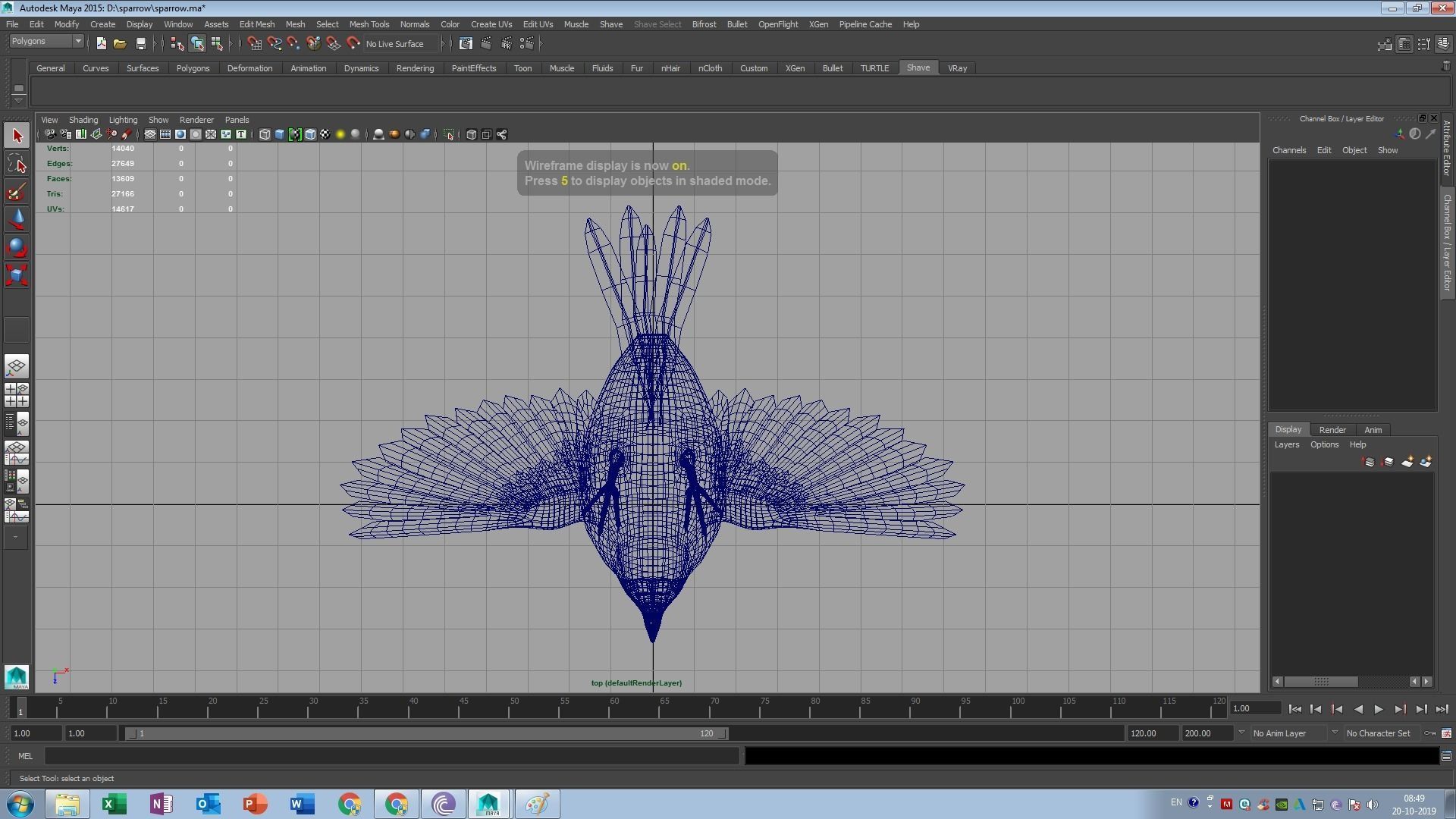The width and height of the screenshot is (1456, 819).
Task: Toggle wireframe display cube icon
Action: 265,135
